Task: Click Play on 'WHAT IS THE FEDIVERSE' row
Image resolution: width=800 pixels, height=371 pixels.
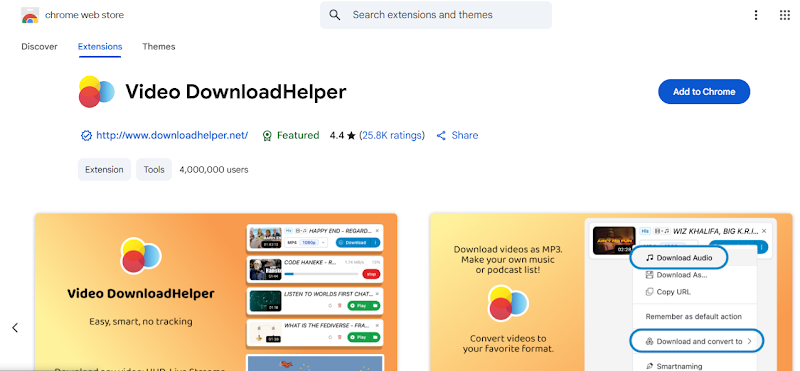Action: pos(364,337)
